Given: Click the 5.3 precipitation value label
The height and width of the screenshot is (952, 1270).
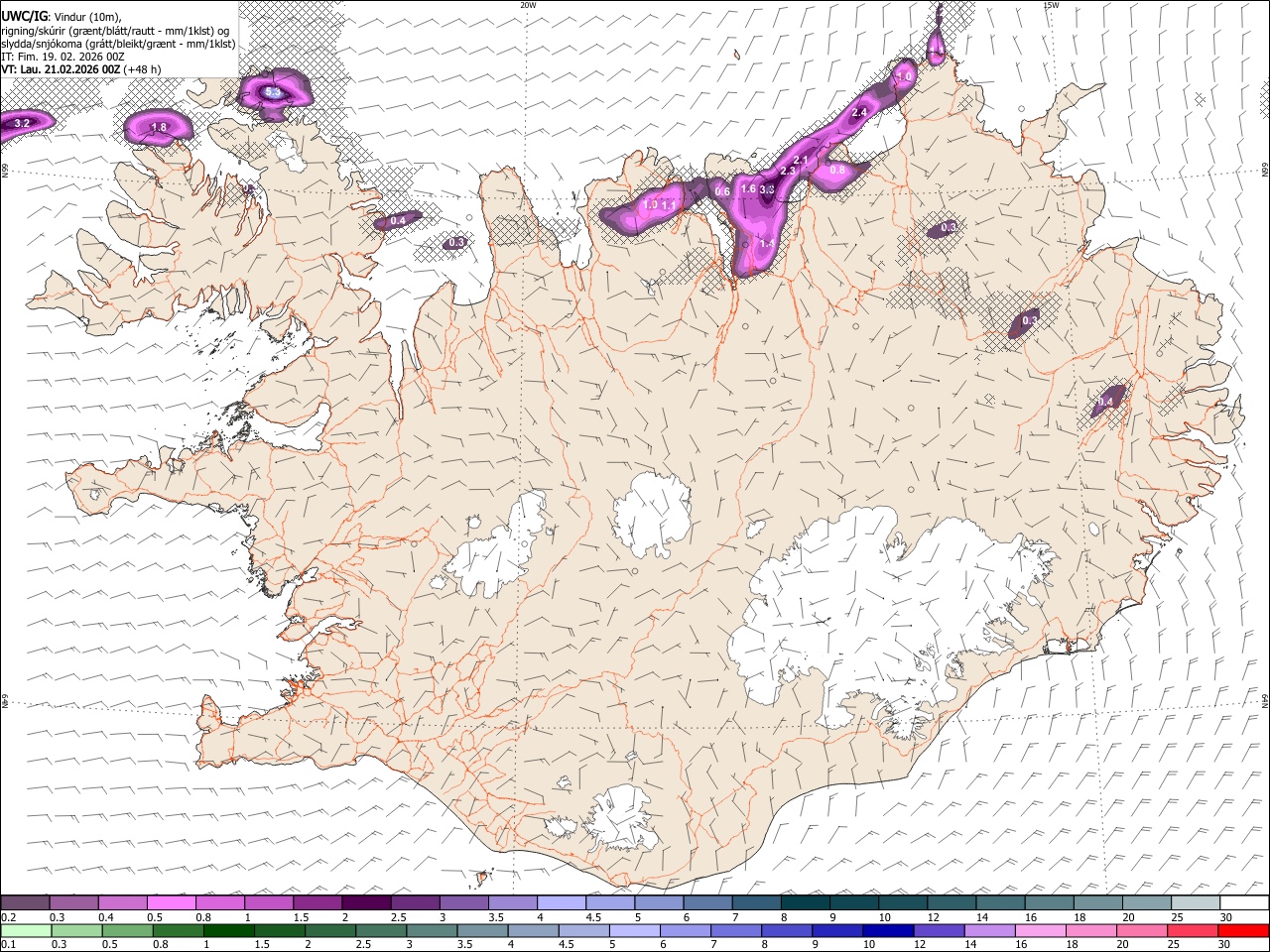Looking at the screenshot, I should click(x=272, y=92).
